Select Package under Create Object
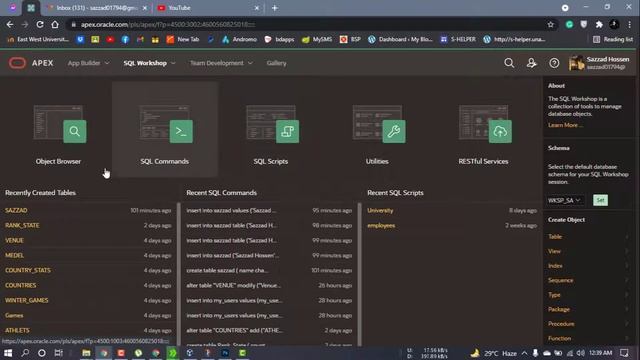The image size is (640, 360). [559, 309]
